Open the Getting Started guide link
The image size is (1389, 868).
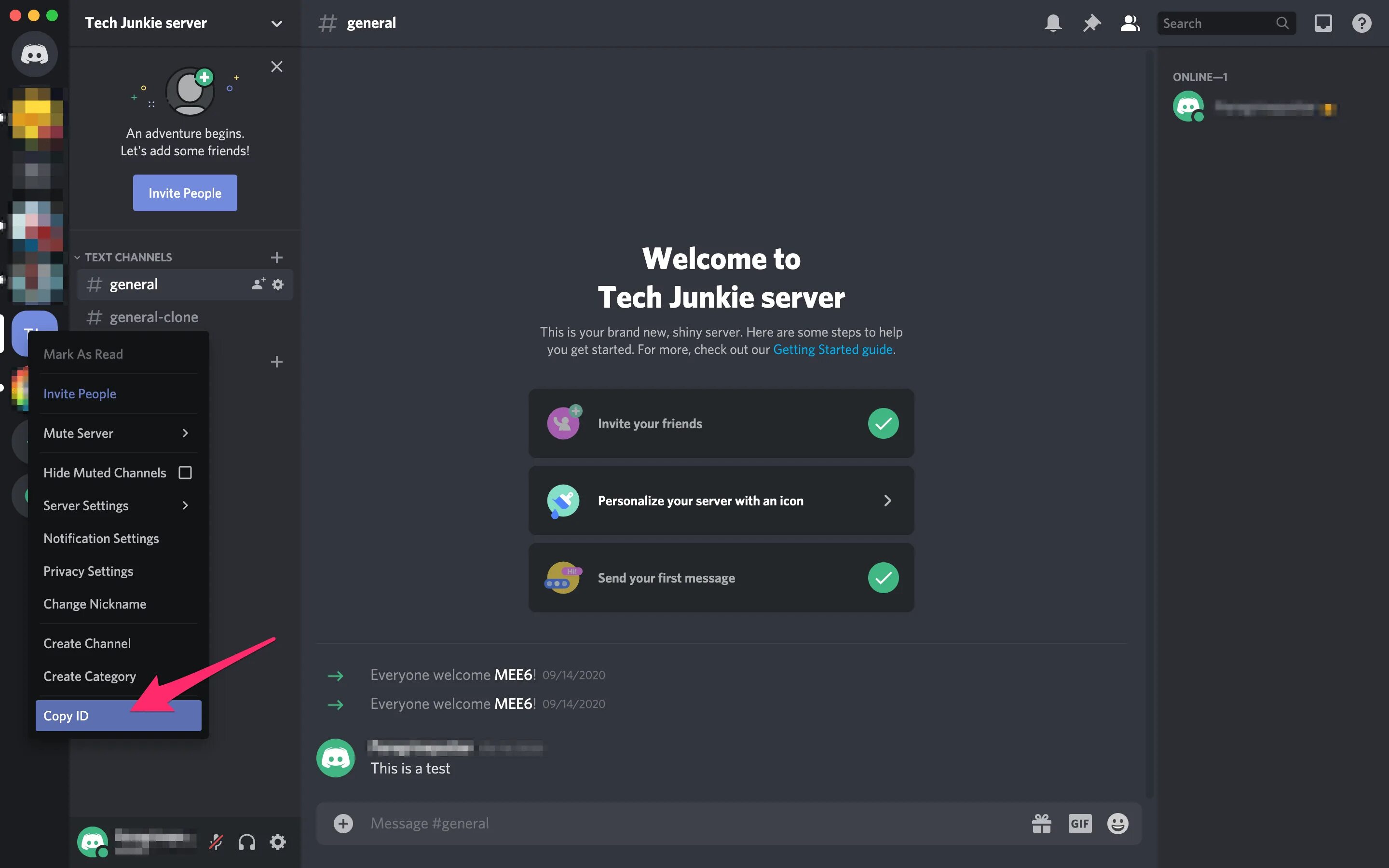point(832,350)
